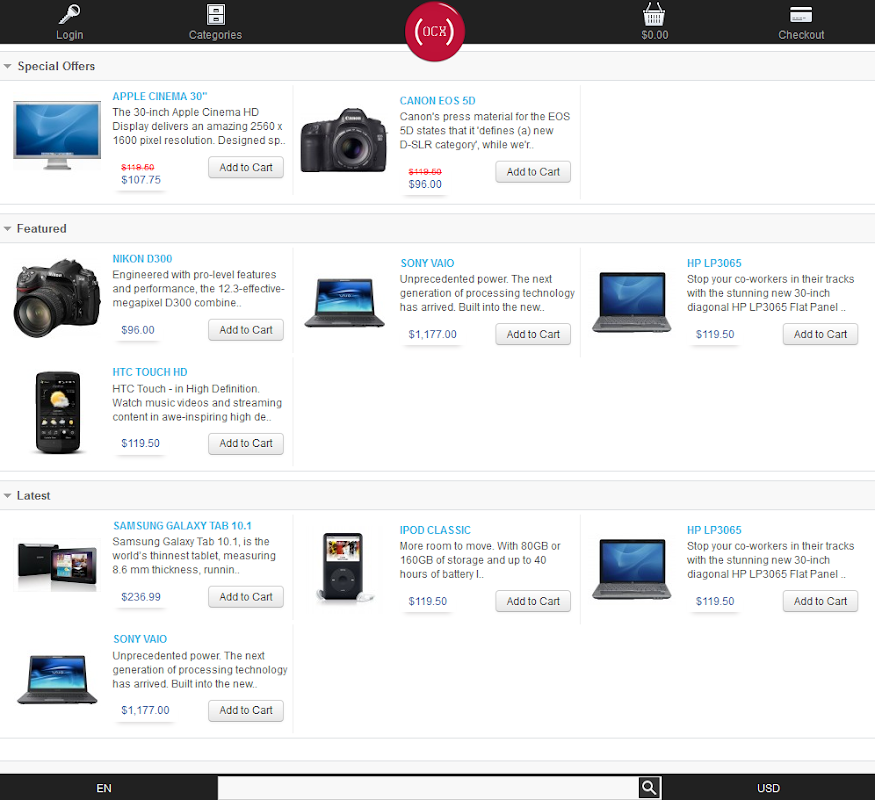The height and width of the screenshot is (800, 875).
Task: Click the Featured HP LP3065 laptop thumbnail
Action: pyautogui.click(x=632, y=302)
